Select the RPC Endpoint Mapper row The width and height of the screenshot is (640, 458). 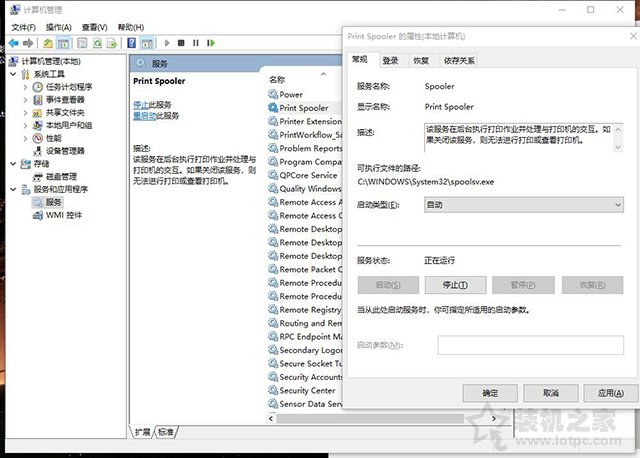click(x=304, y=337)
